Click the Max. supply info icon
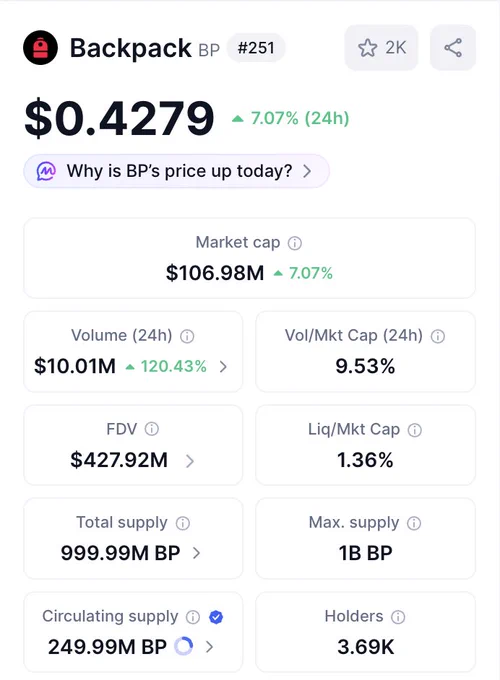Viewport: 500px width, 680px height. (x=414, y=523)
